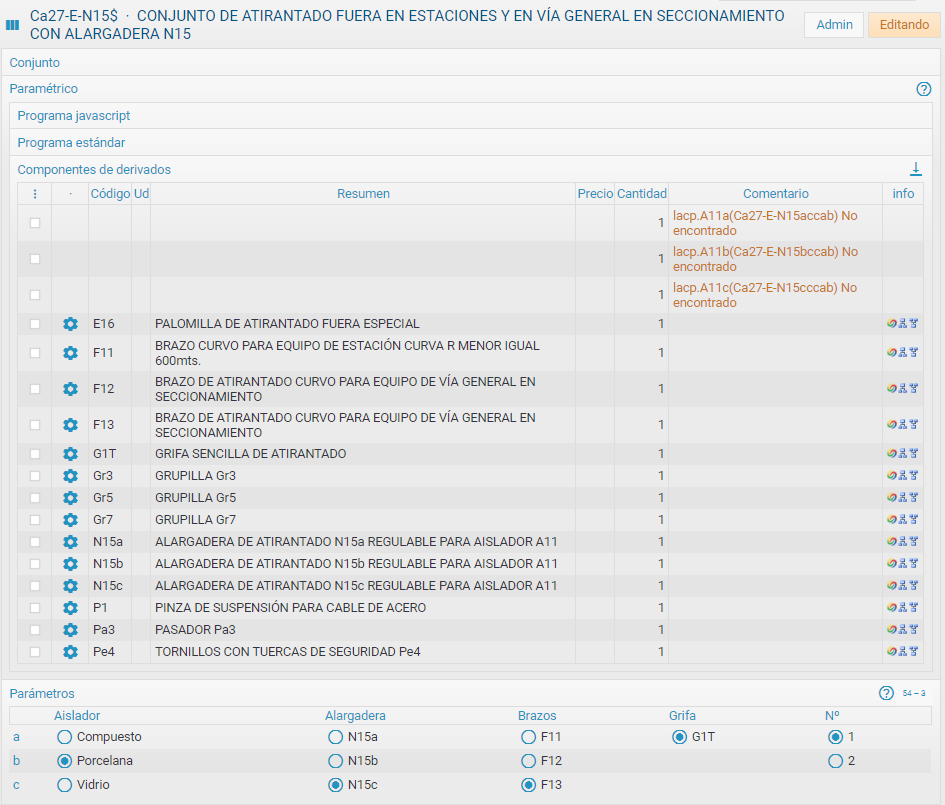Click the info icons for Gr5 row
Viewport: 945px width, 805px height.
(902, 498)
